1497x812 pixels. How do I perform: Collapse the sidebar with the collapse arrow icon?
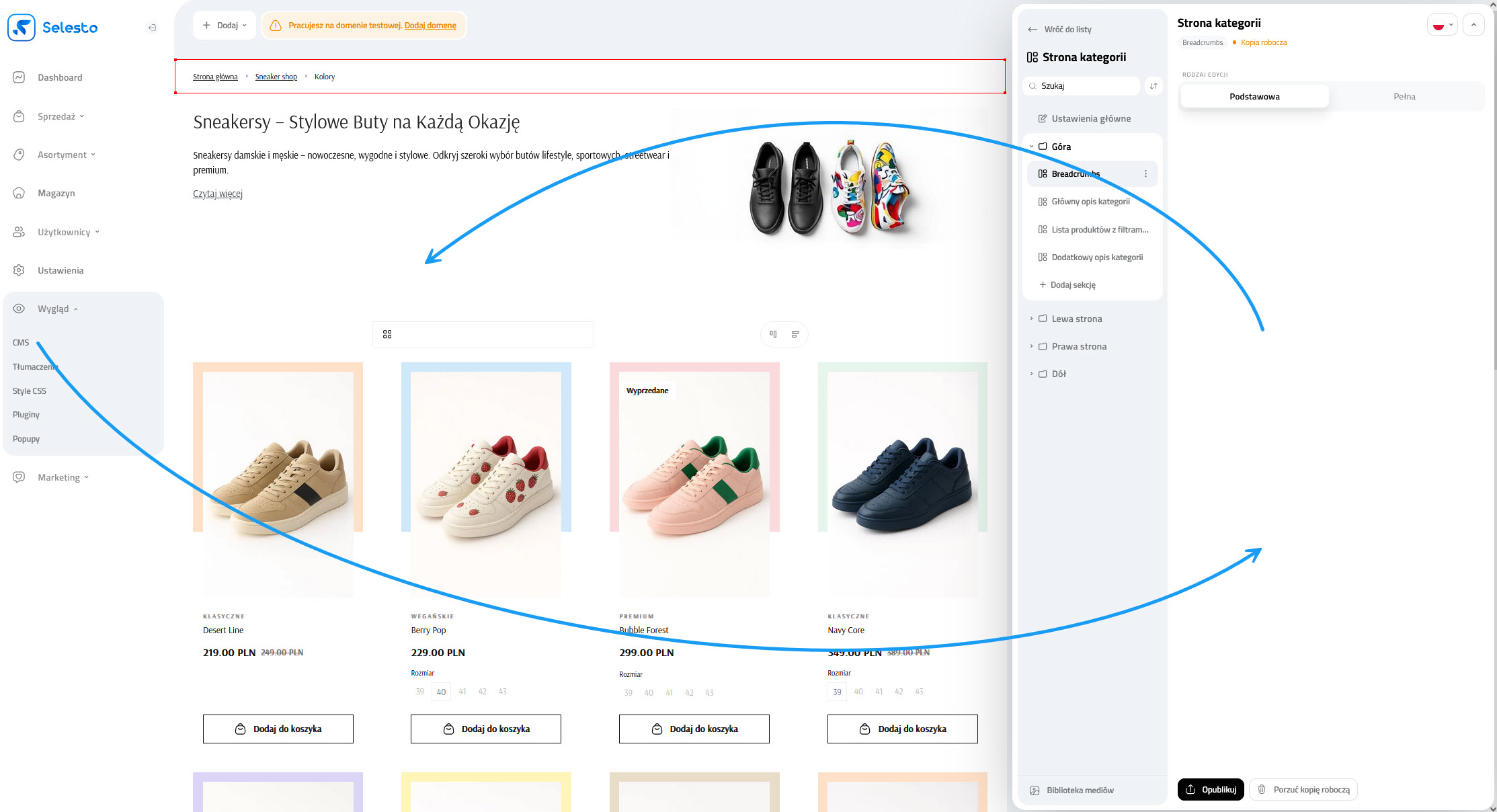pos(152,27)
